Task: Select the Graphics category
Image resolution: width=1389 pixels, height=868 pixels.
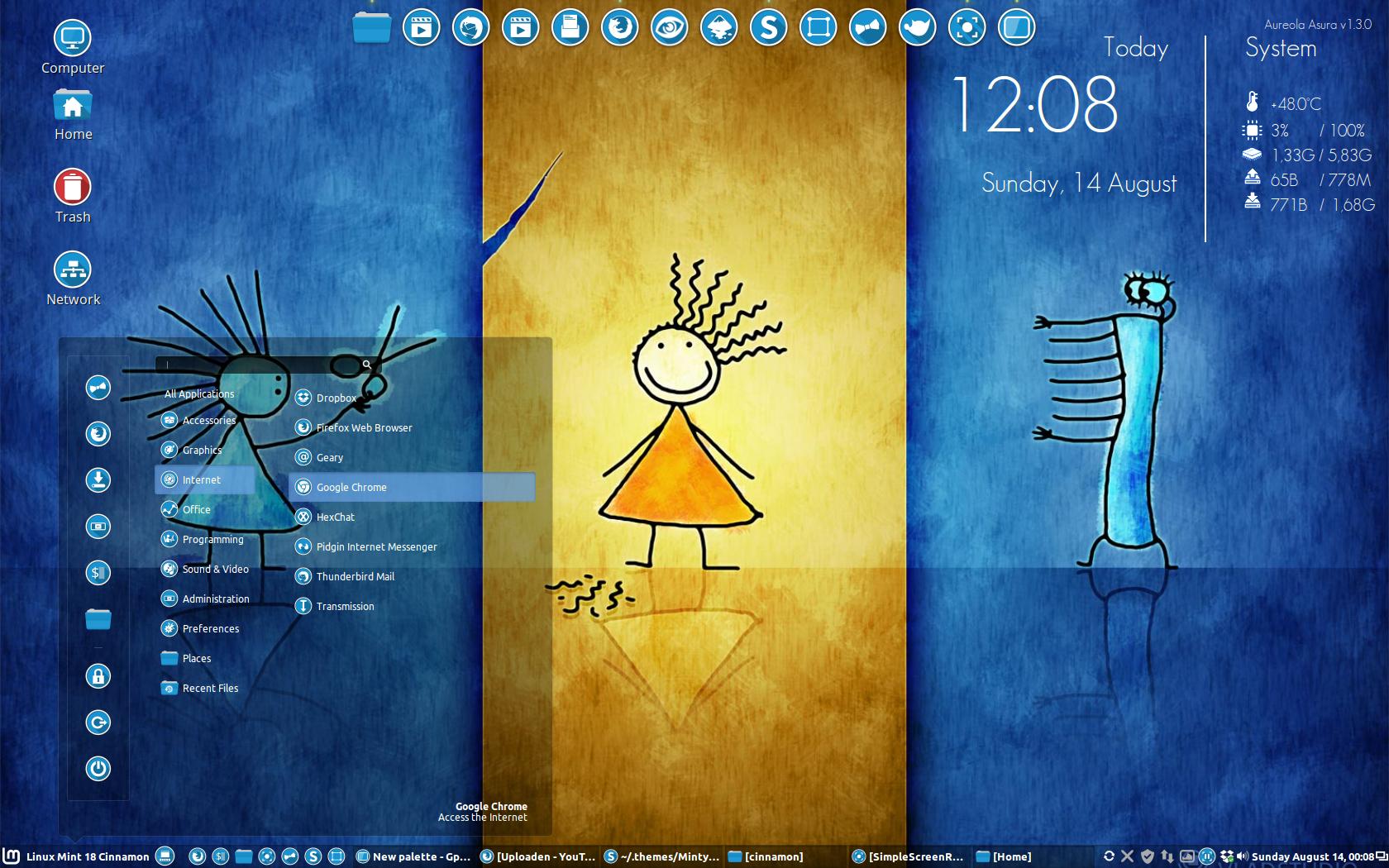Action: tap(204, 450)
